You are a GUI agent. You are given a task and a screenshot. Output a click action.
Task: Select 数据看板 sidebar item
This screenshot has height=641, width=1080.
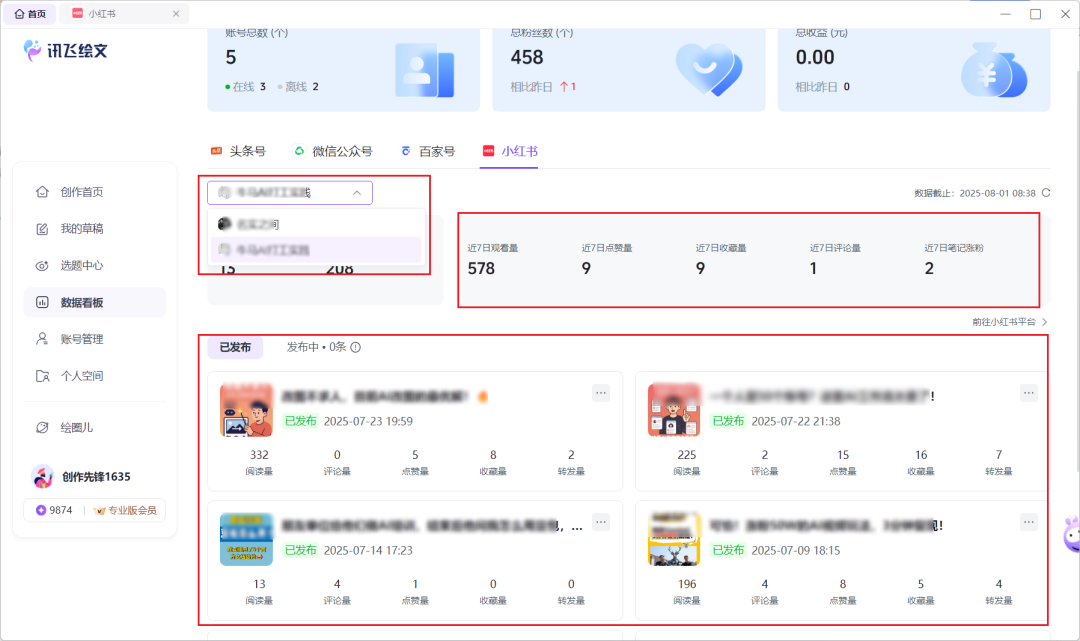(x=94, y=302)
